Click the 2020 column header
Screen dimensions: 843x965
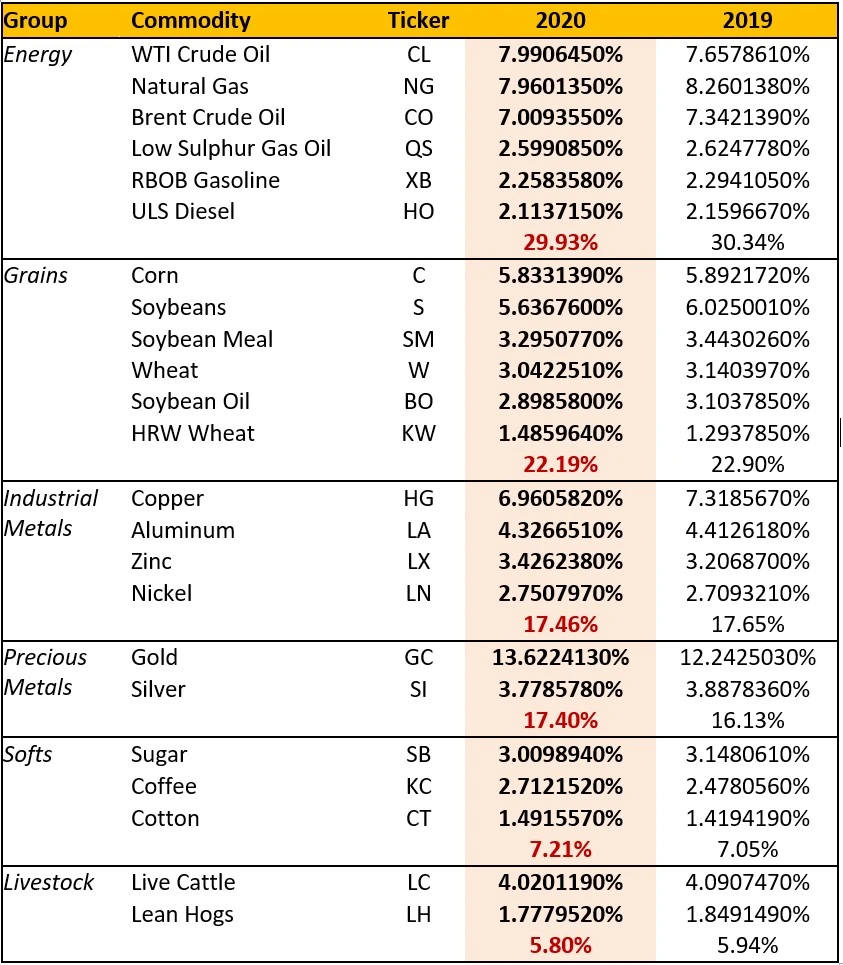point(560,20)
